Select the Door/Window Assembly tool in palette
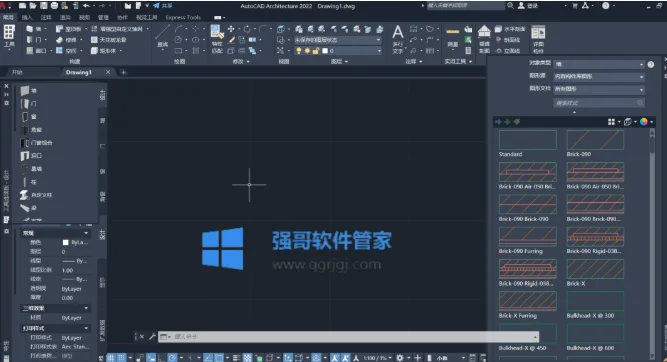 (x=37, y=143)
